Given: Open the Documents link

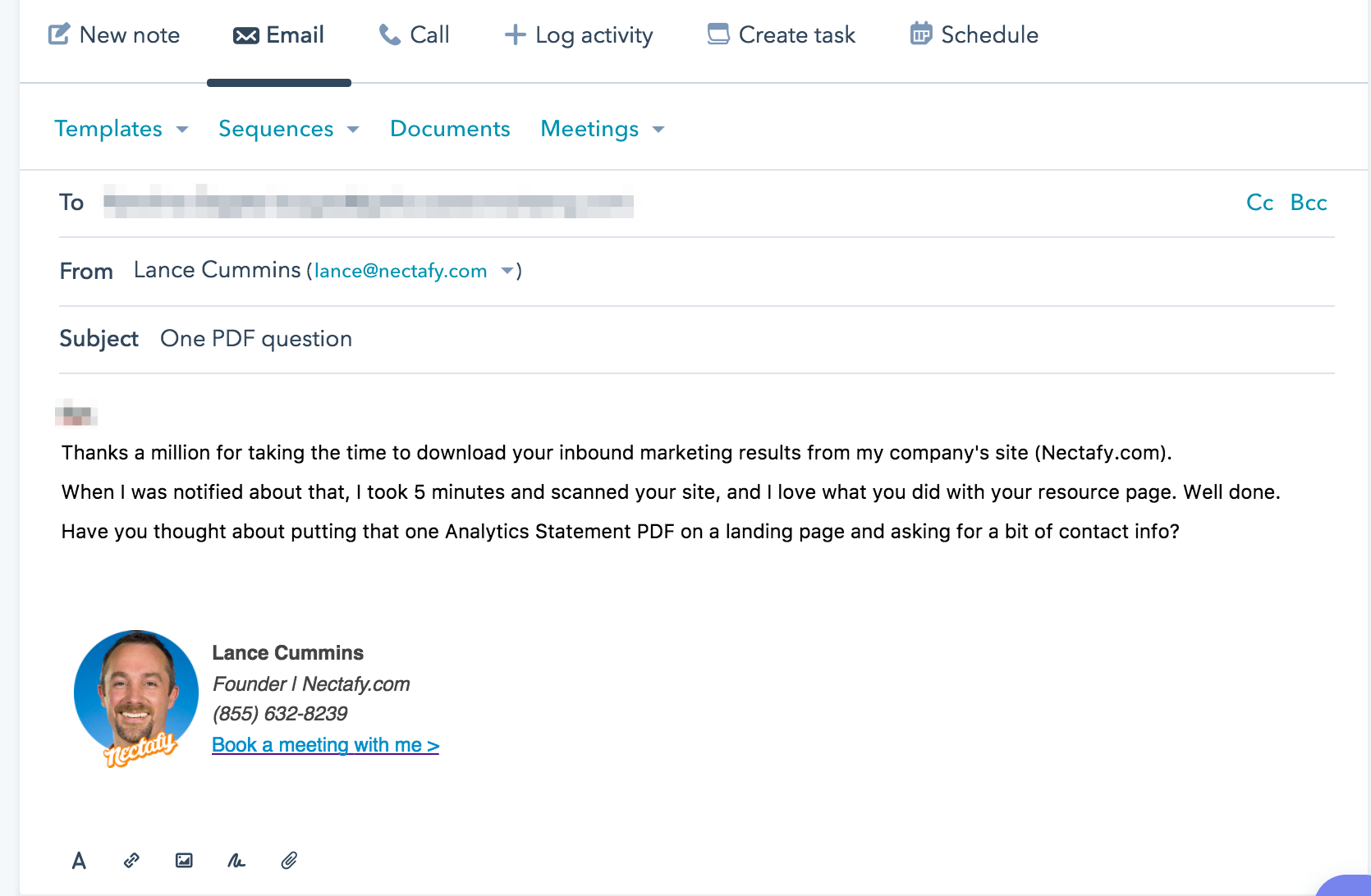Looking at the screenshot, I should pyautogui.click(x=450, y=129).
